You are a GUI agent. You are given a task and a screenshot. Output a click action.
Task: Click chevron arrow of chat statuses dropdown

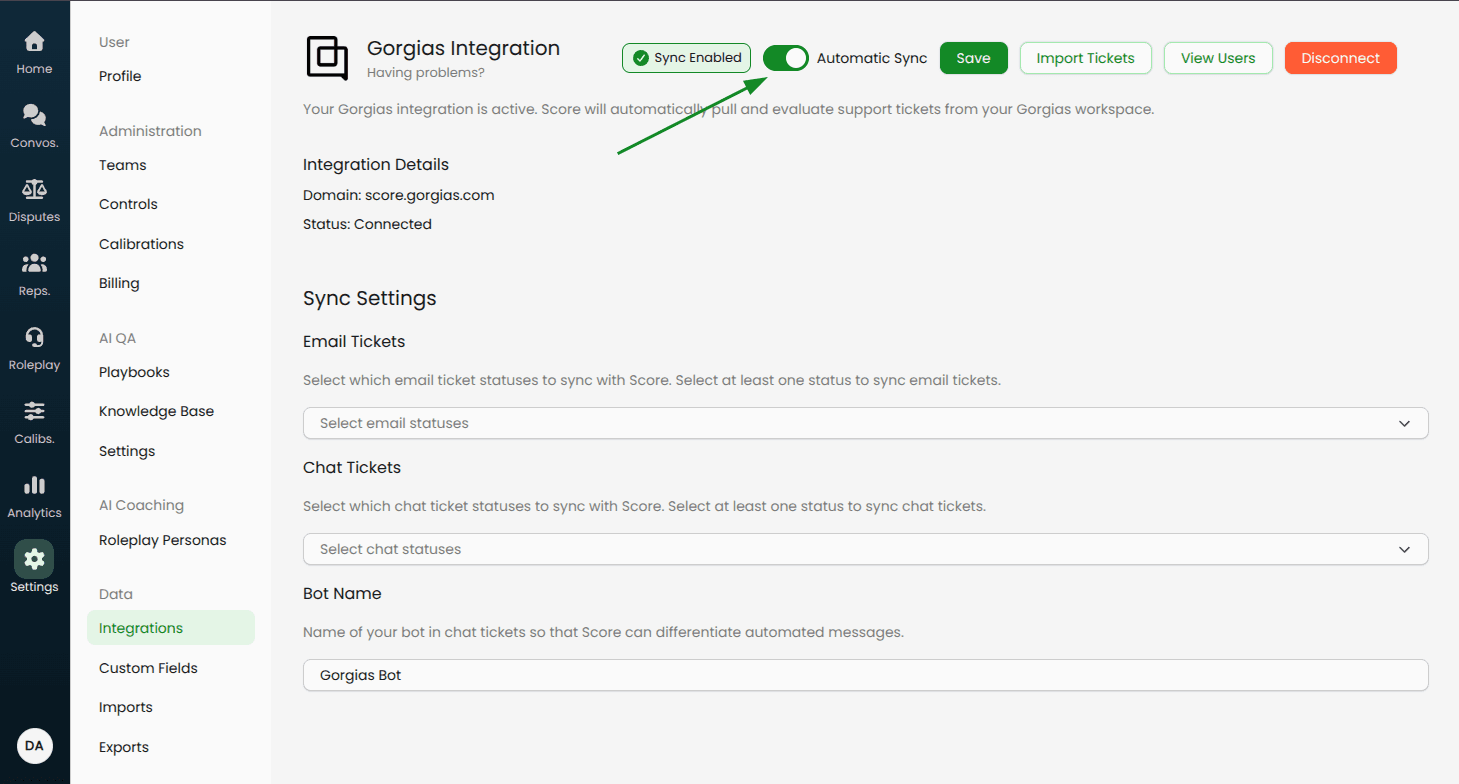click(1404, 549)
